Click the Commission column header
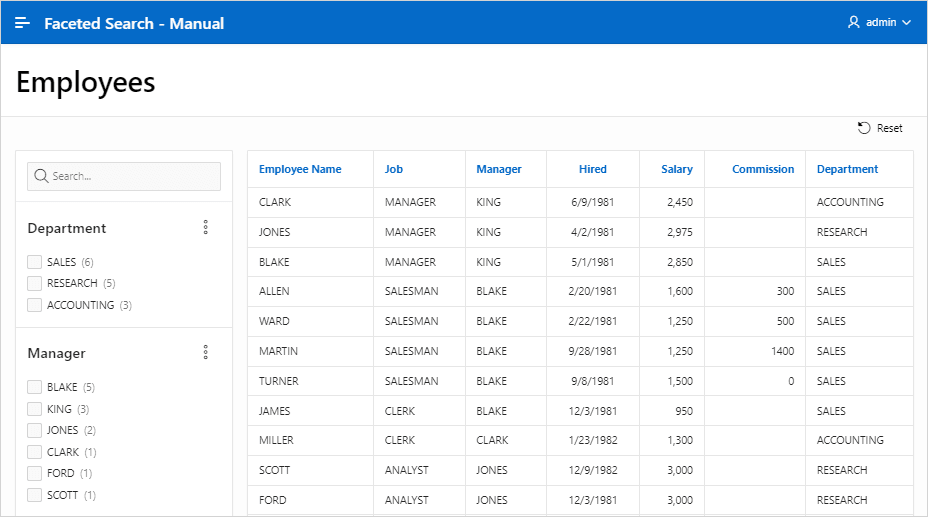Viewport: 928px width, 517px height. 763,169
